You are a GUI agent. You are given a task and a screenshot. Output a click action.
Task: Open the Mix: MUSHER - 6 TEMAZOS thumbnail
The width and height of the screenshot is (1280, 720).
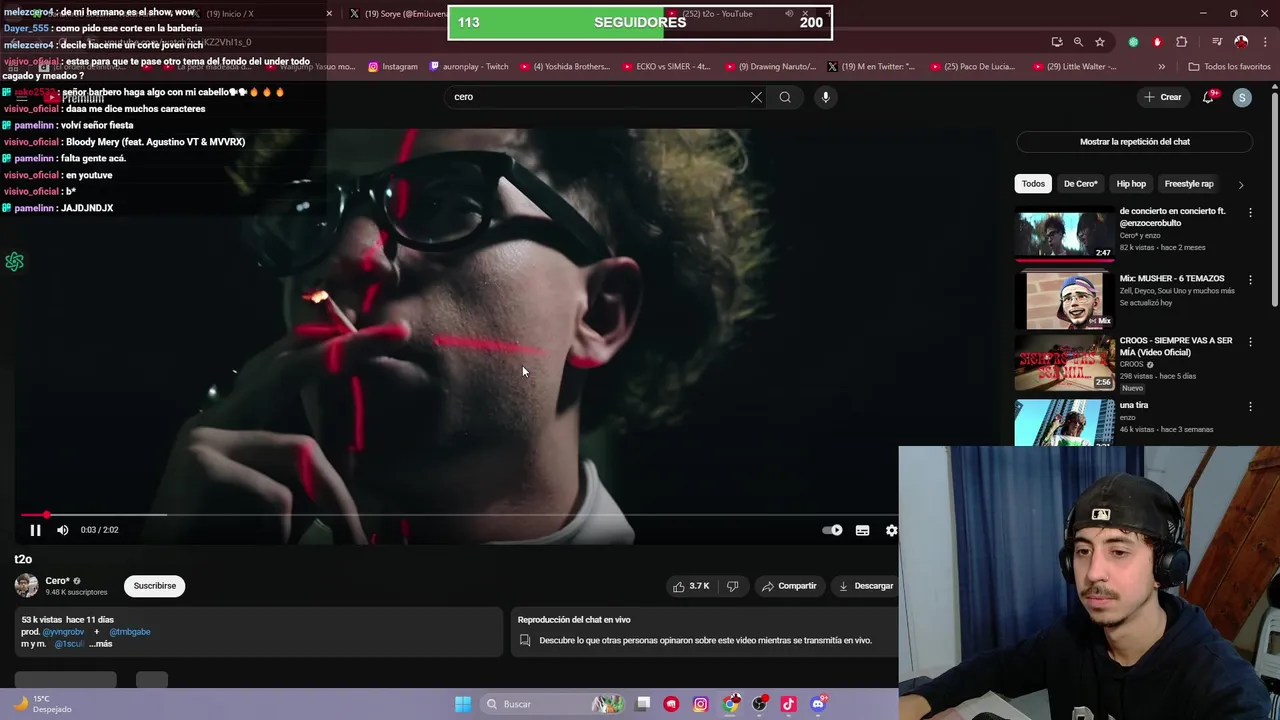1064,300
